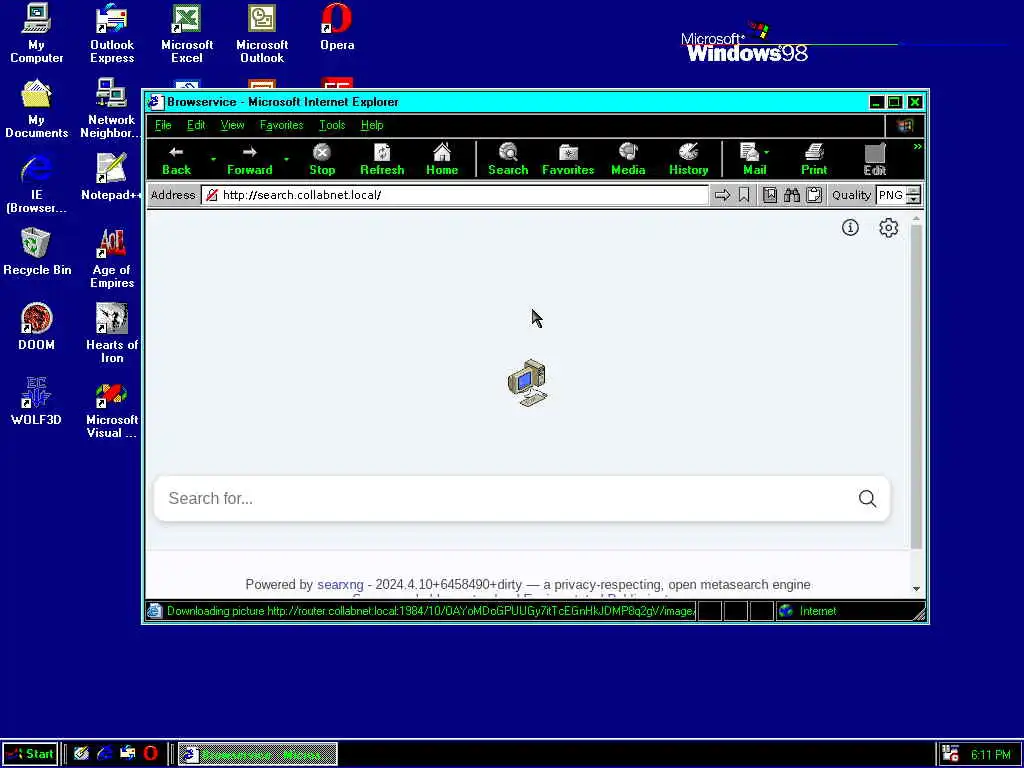Click the bookmark ribbon icon next to Go
The height and width of the screenshot is (768, 1024).
point(744,195)
